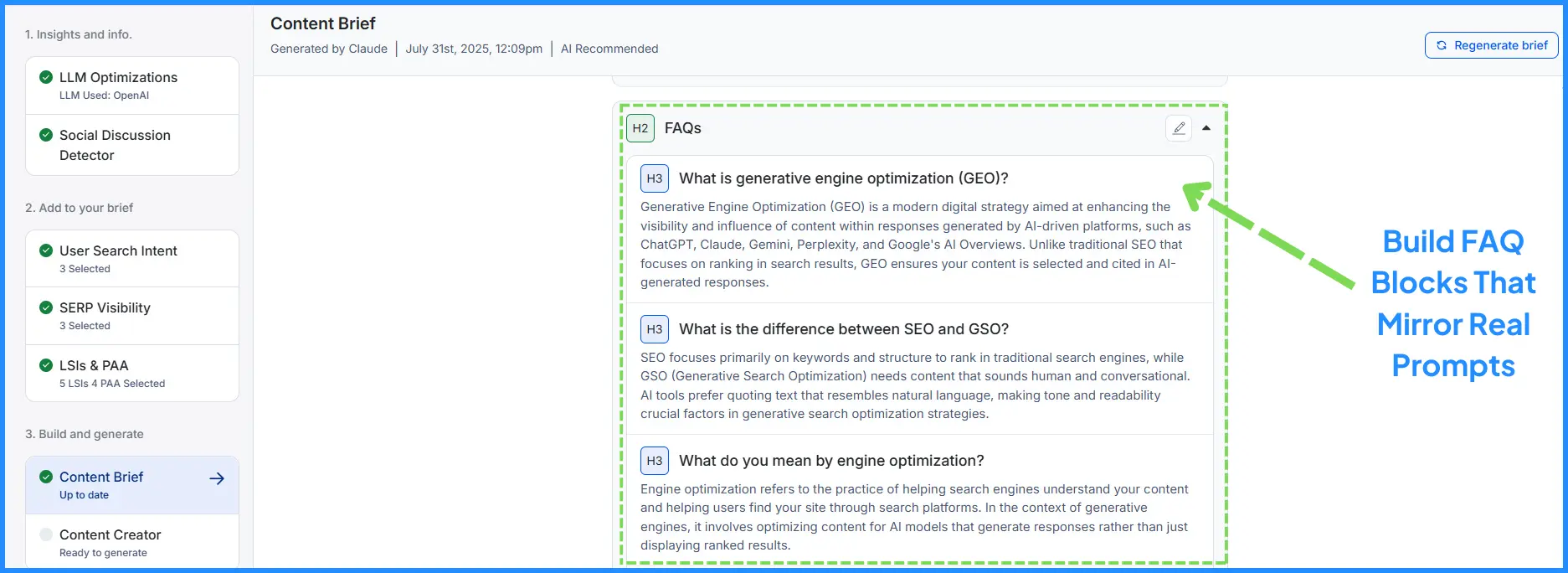The width and height of the screenshot is (1568, 573).
Task: Click 'What is the difference between SEO and GSO?' heading
Action: click(843, 329)
